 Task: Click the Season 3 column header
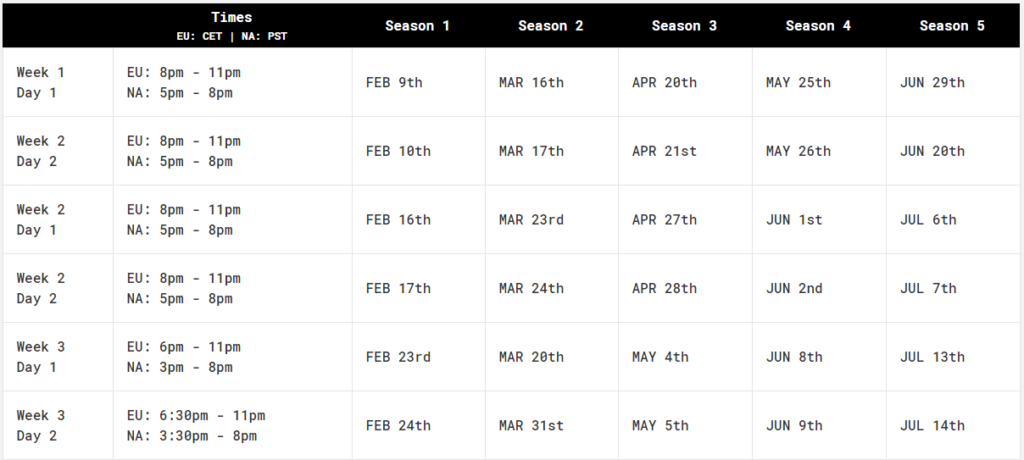(684, 25)
